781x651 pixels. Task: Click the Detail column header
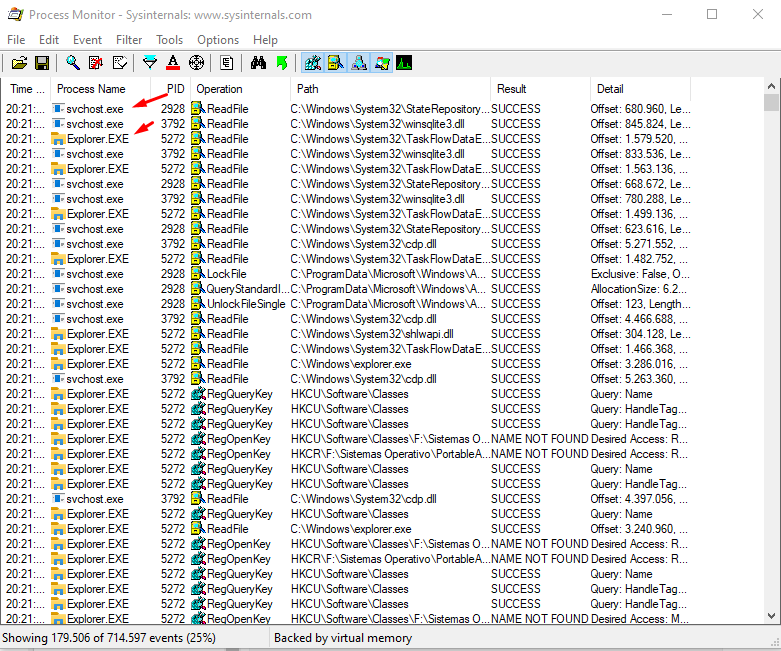641,89
